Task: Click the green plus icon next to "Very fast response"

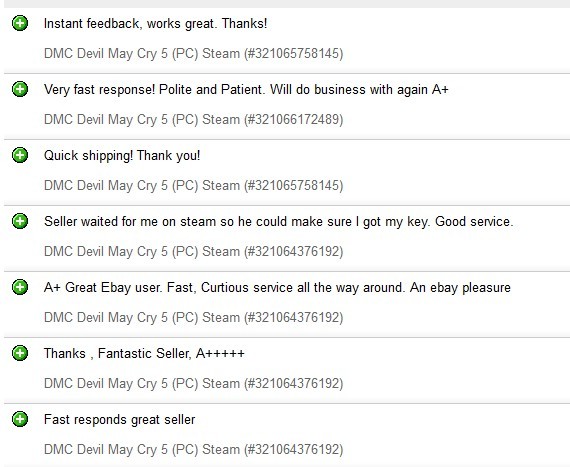Action: coord(20,89)
